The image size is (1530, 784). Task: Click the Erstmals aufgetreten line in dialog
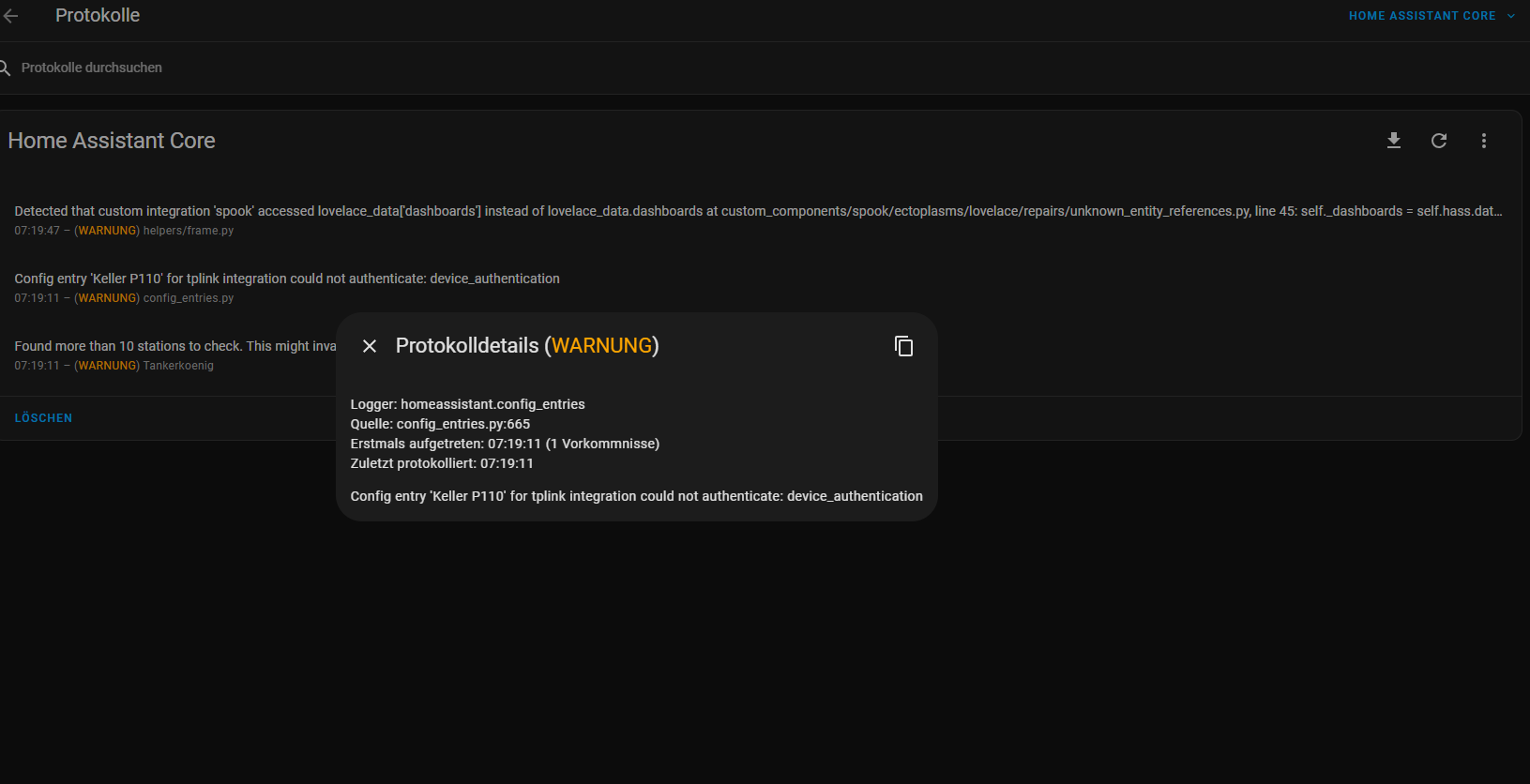(505, 444)
